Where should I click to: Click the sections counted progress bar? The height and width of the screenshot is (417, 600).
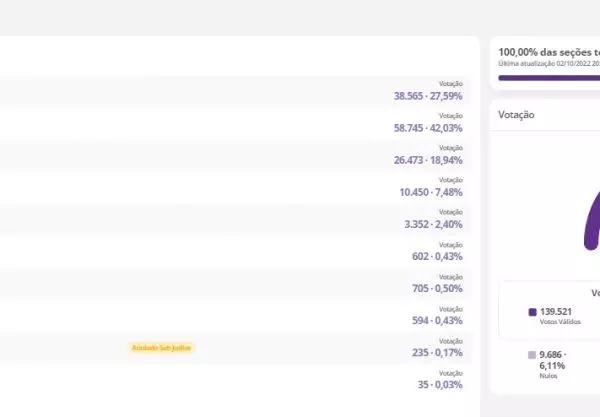tap(548, 76)
